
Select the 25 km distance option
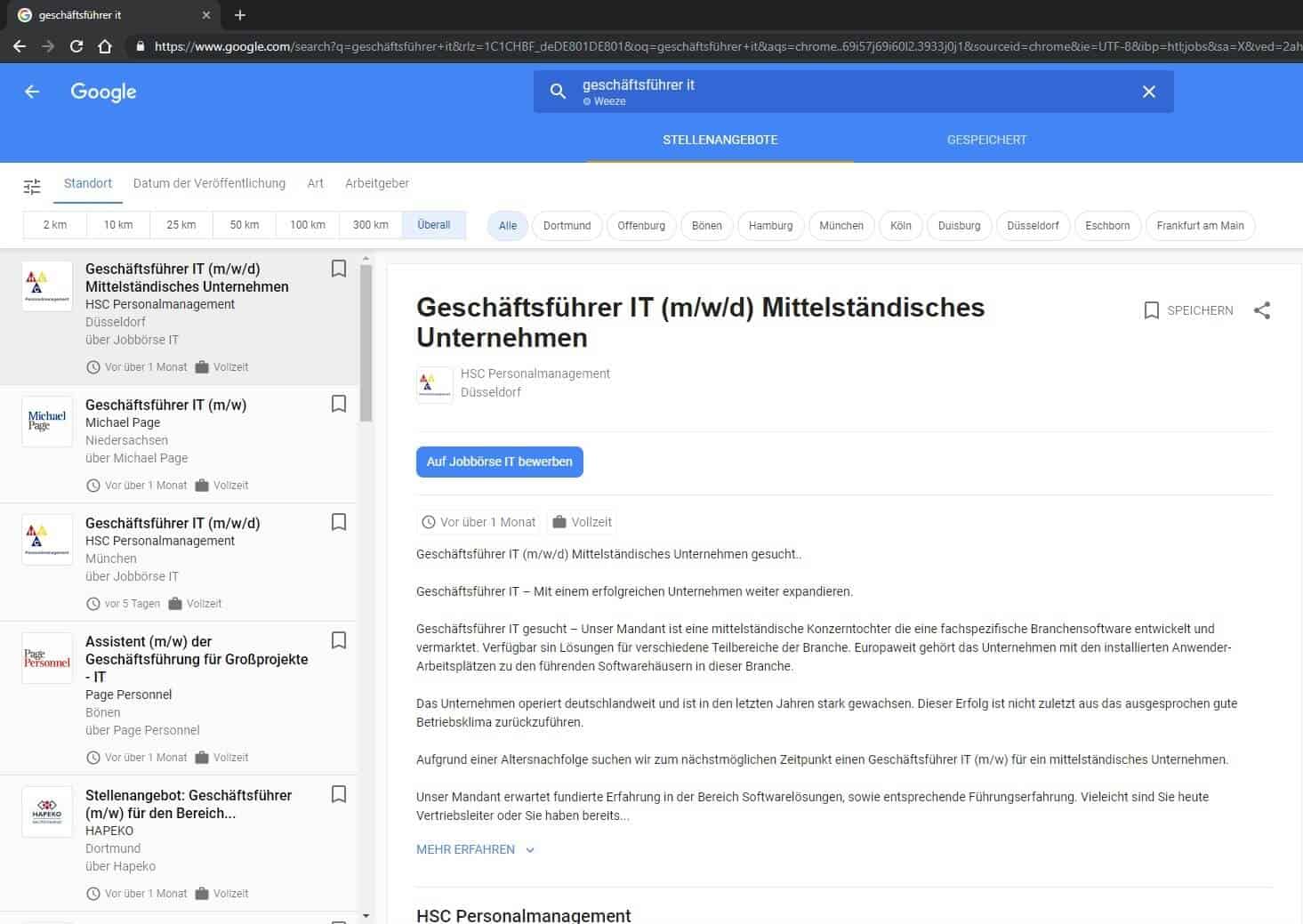click(x=181, y=225)
